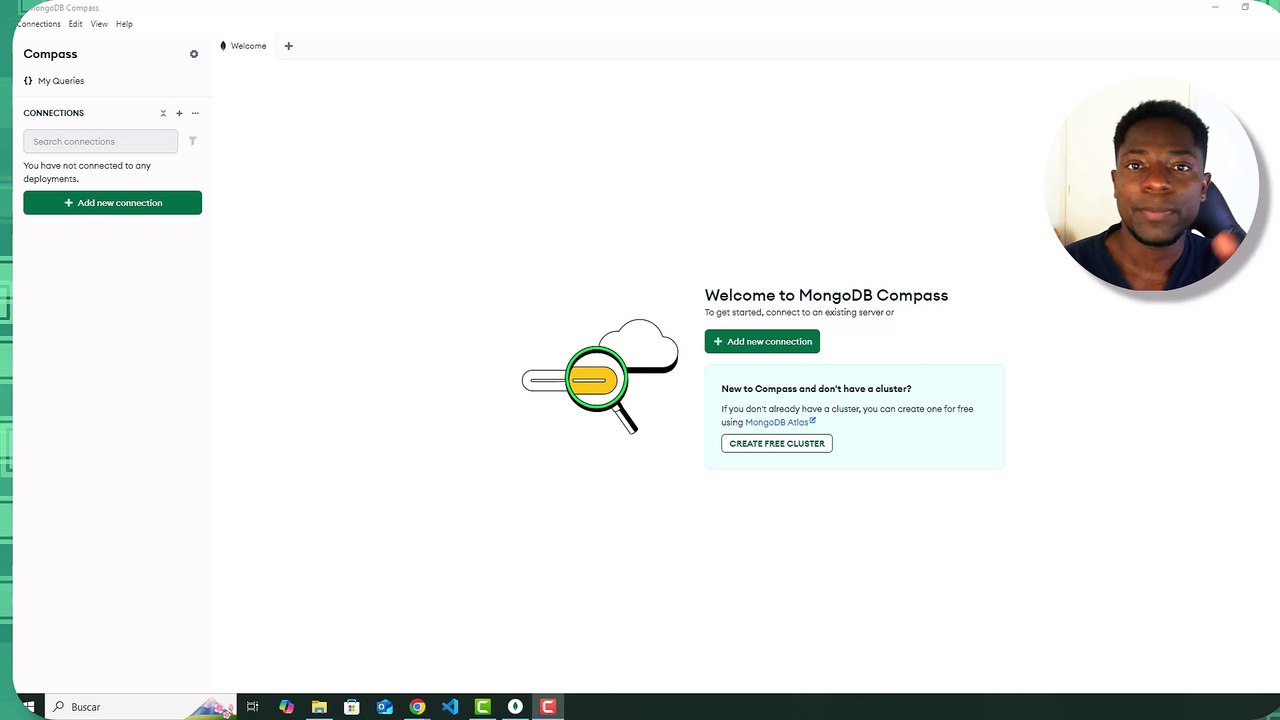Viewport: 1280px width, 720px height.
Task: Click the CREATE FREE CLUSTER button
Action: [x=777, y=443]
